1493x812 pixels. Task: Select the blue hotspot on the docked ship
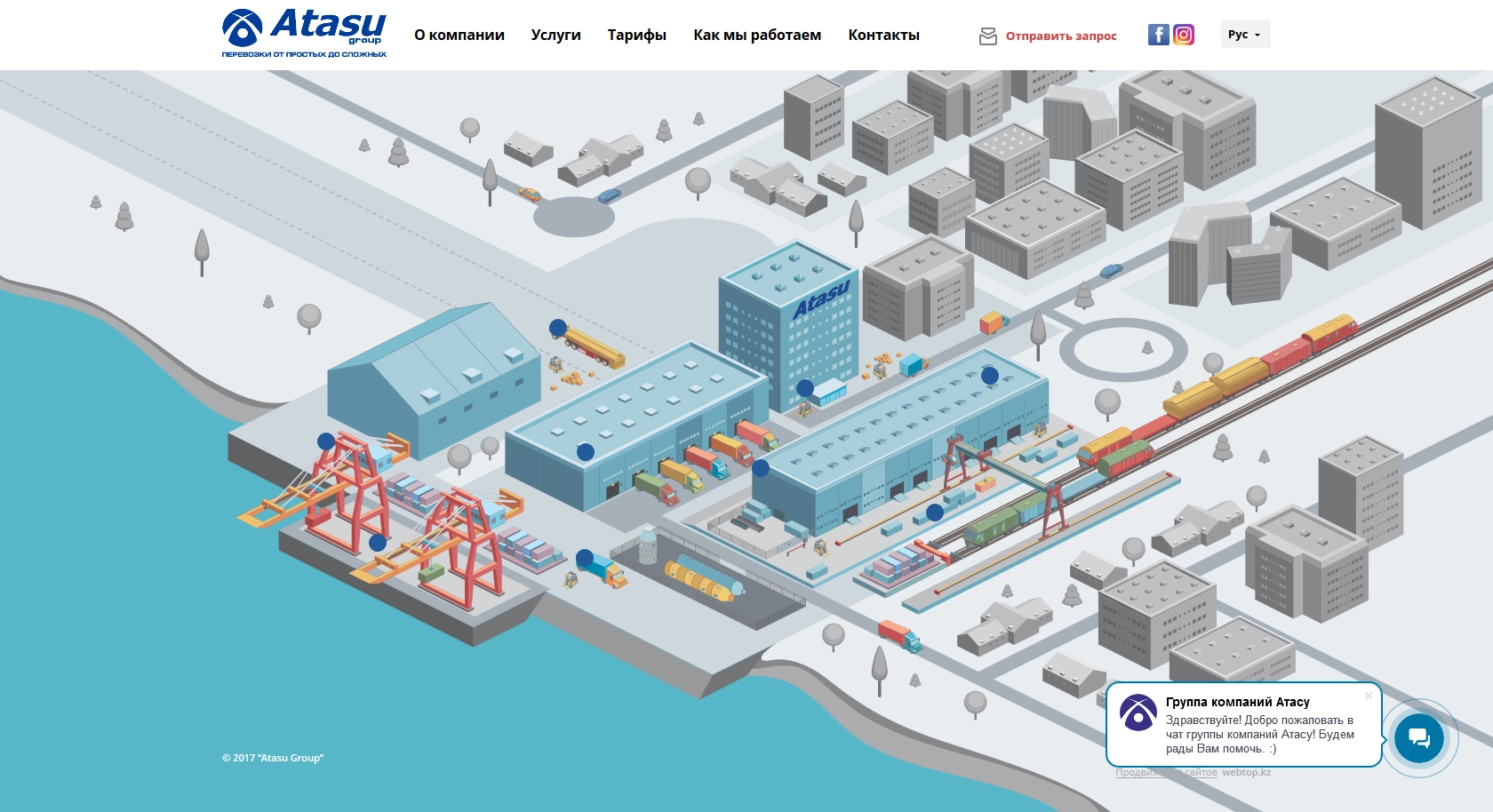coord(378,543)
